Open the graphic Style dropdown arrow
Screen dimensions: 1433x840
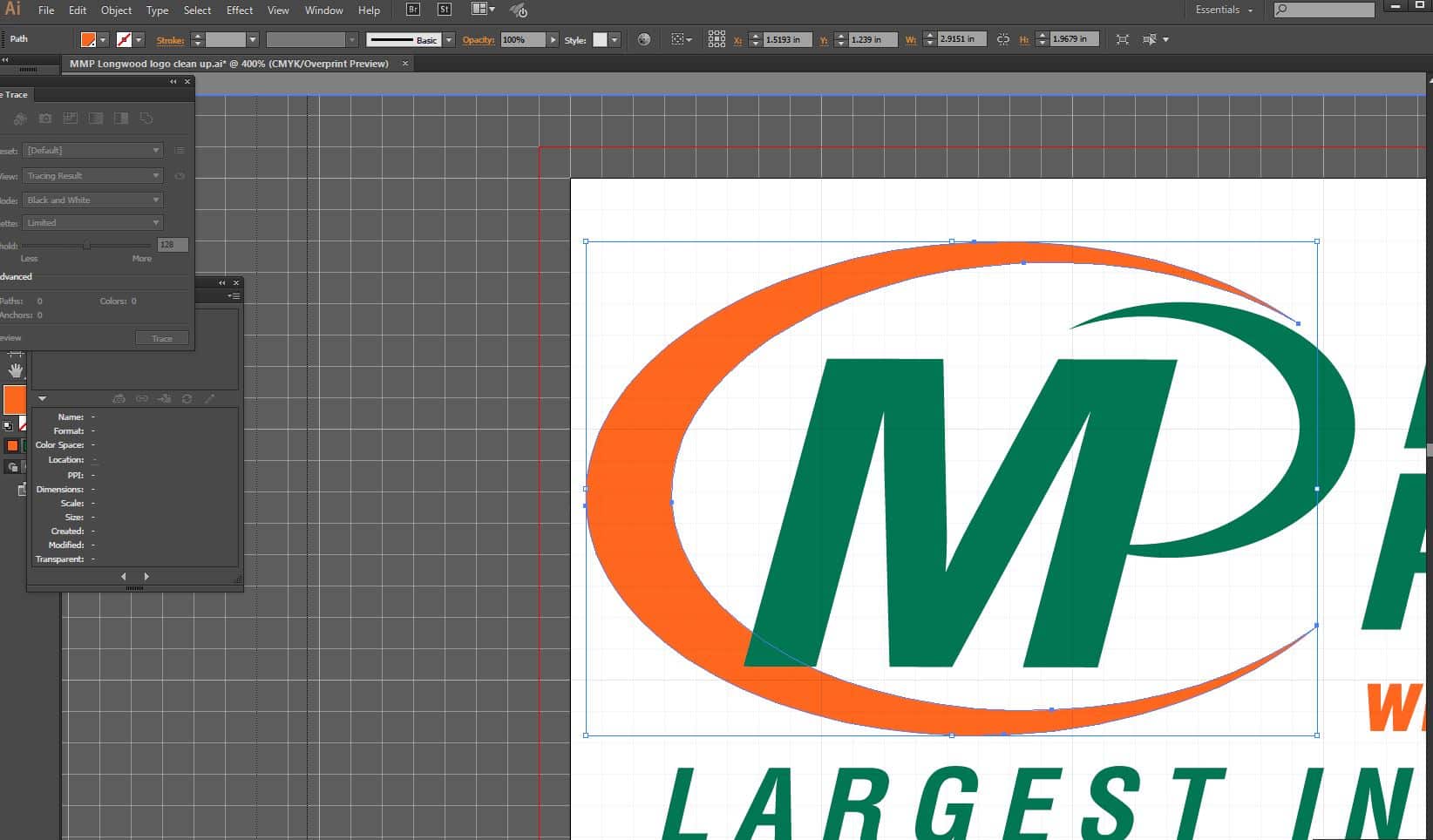pyautogui.click(x=615, y=40)
